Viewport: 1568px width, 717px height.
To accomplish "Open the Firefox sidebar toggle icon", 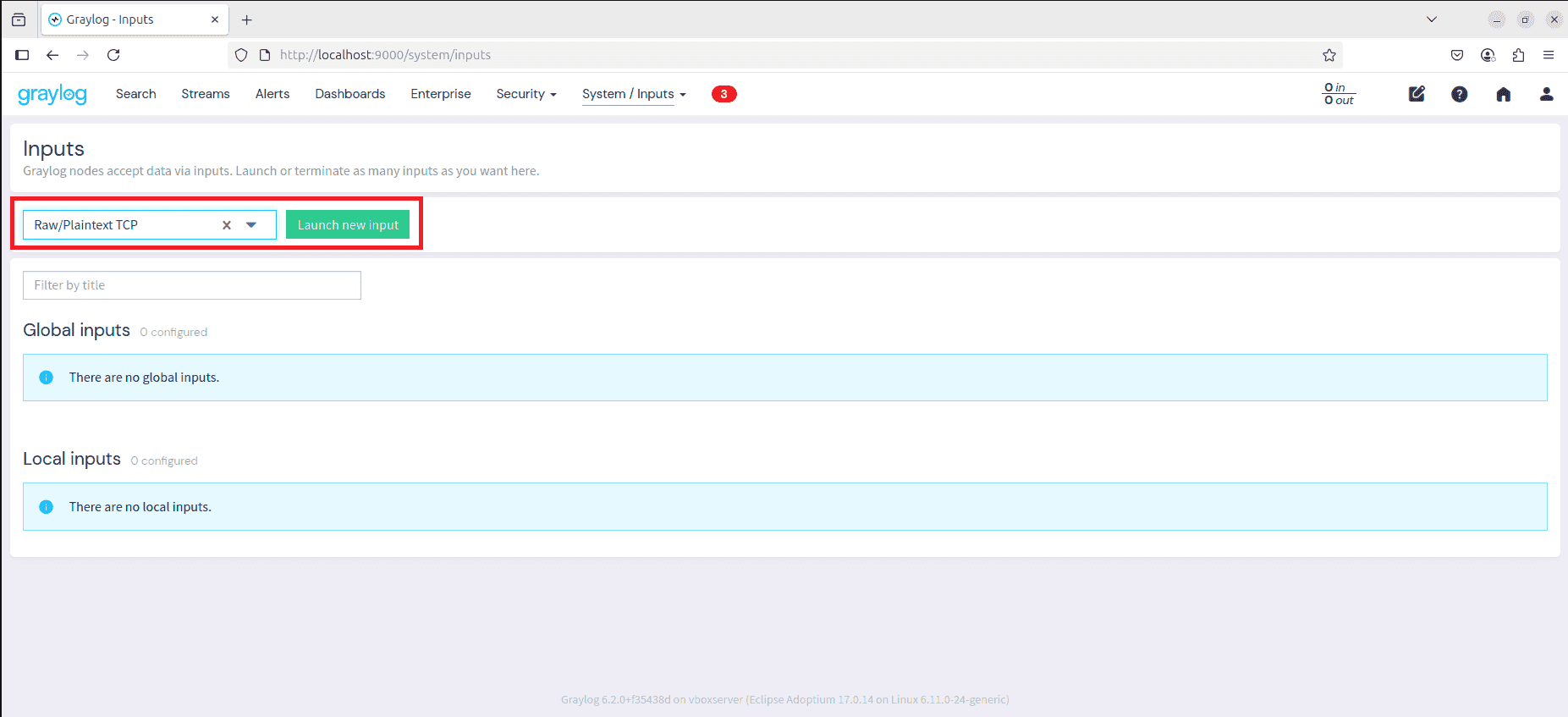I will 22,55.
